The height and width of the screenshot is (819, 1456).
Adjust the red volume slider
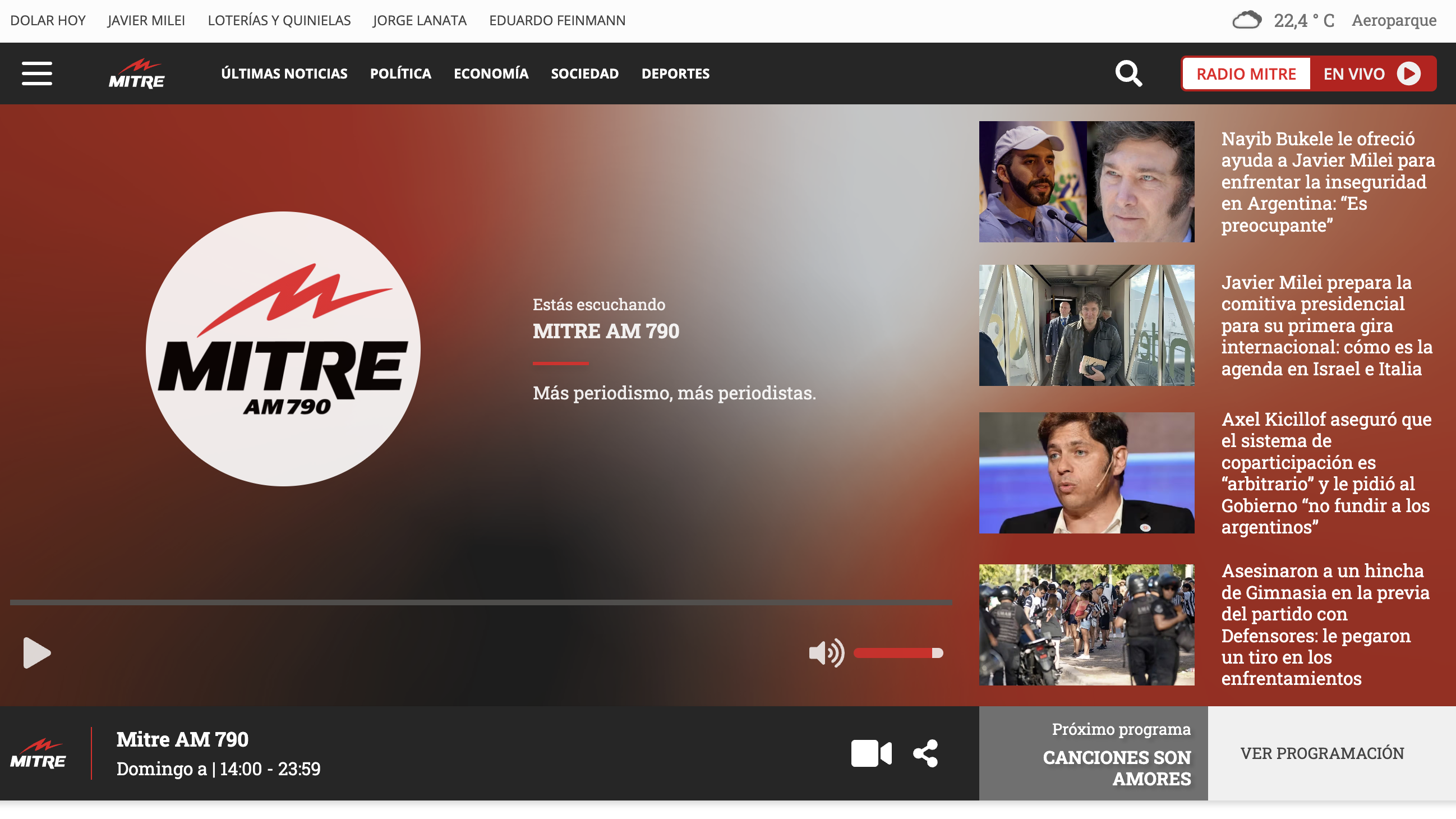point(898,653)
